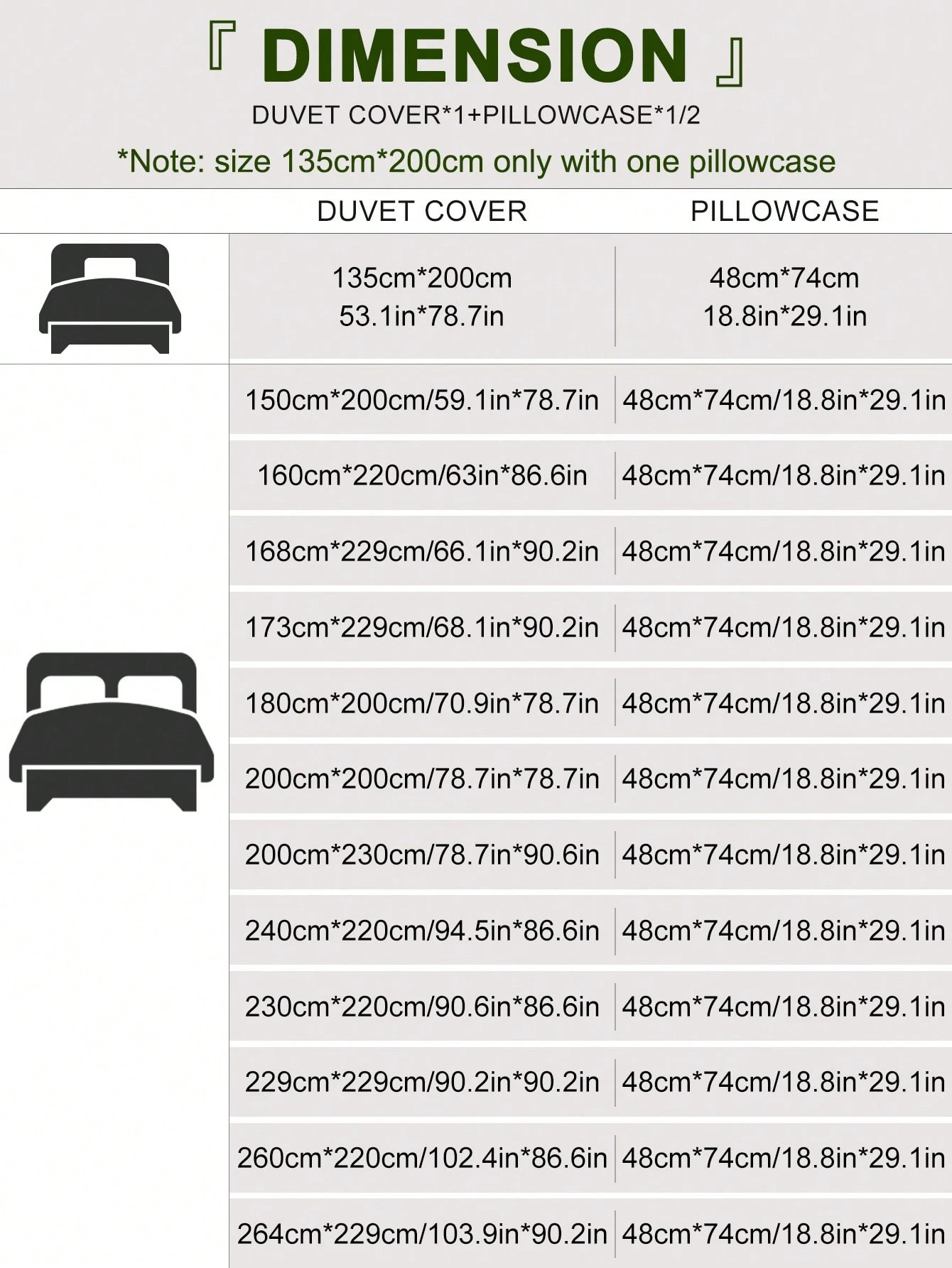Select duvet size 264cm*229cm/103.9in*90.2in
This screenshot has width=952, height=1268.
tap(422, 1234)
